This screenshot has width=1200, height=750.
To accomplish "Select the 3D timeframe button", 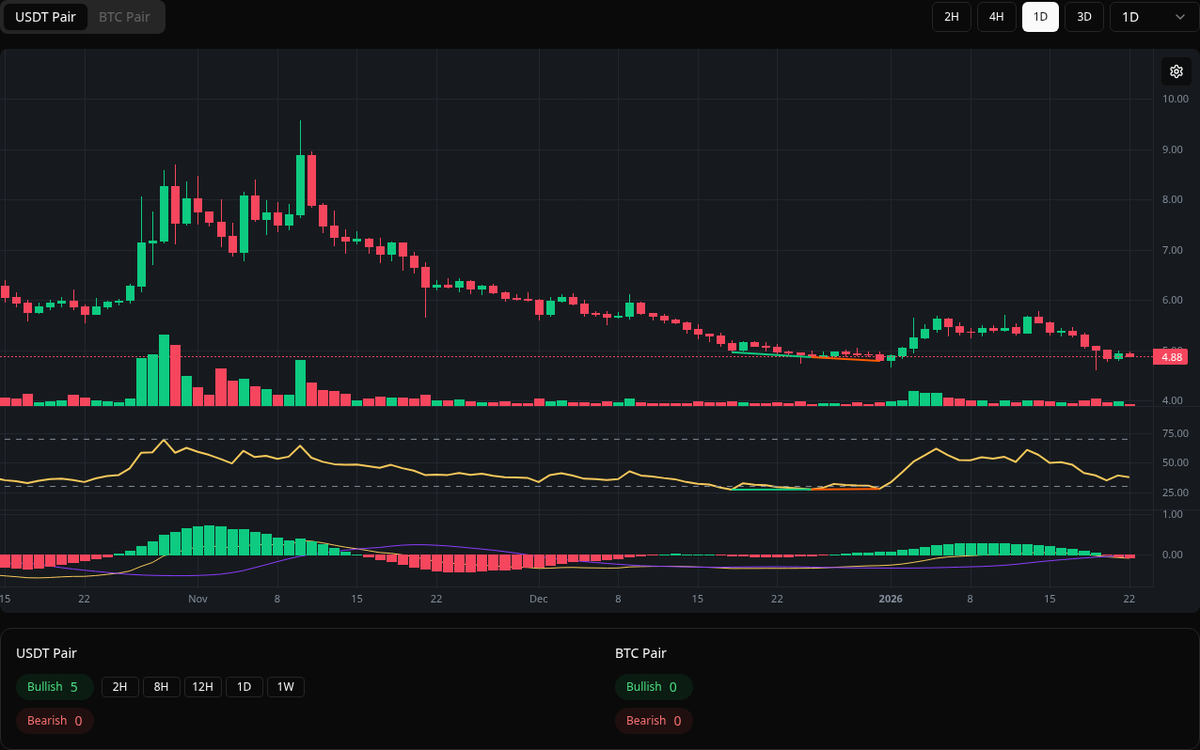I will click(x=1084, y=17).
